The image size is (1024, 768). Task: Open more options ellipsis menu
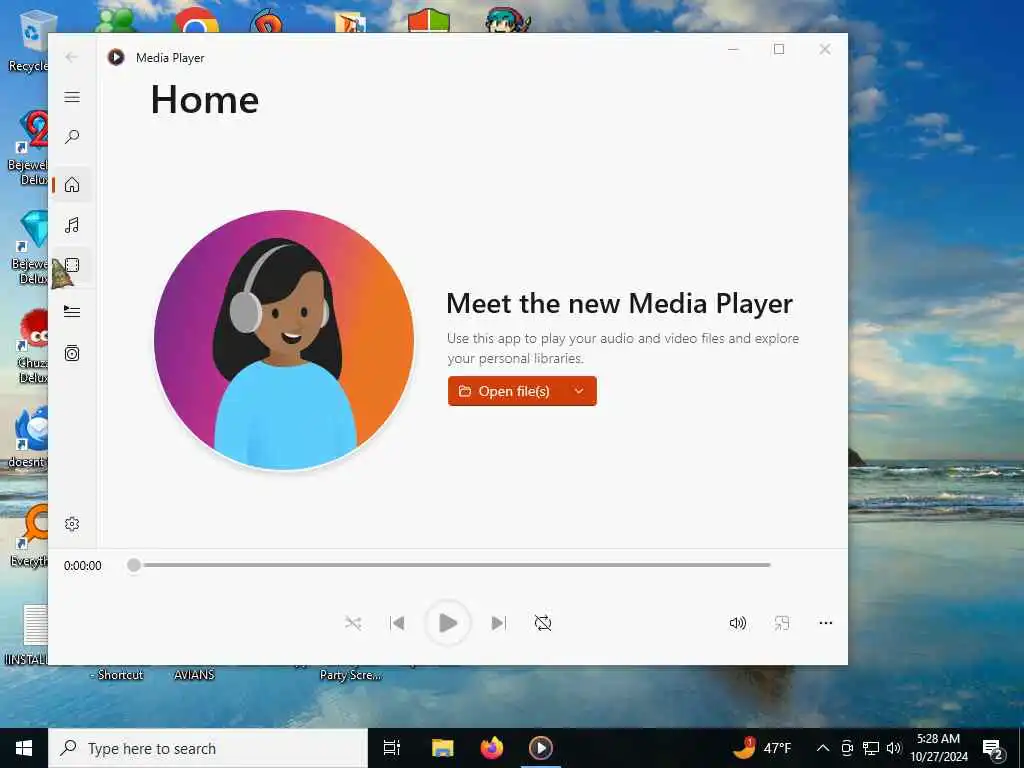coord(825,623)
